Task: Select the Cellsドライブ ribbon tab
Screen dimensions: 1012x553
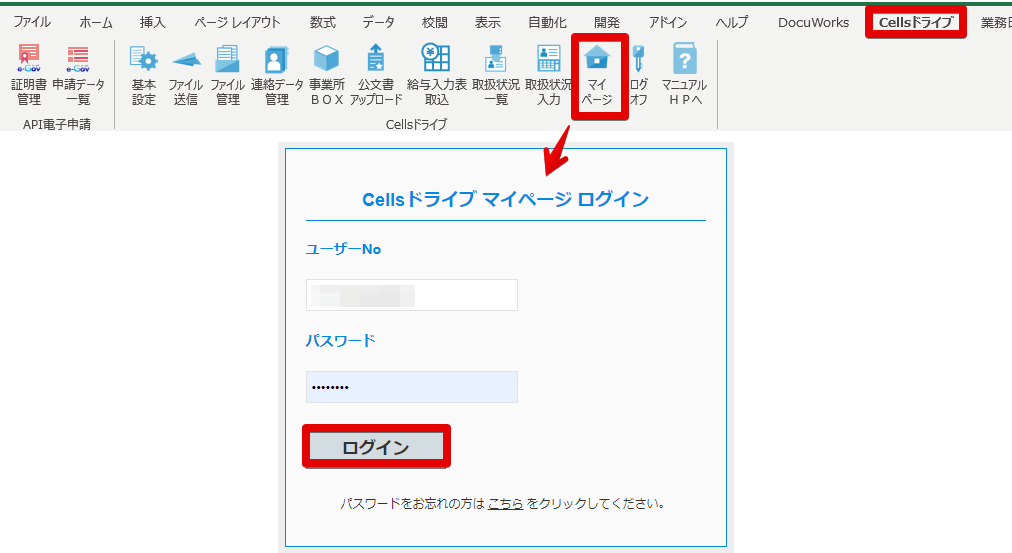Action: click(916, 22)
